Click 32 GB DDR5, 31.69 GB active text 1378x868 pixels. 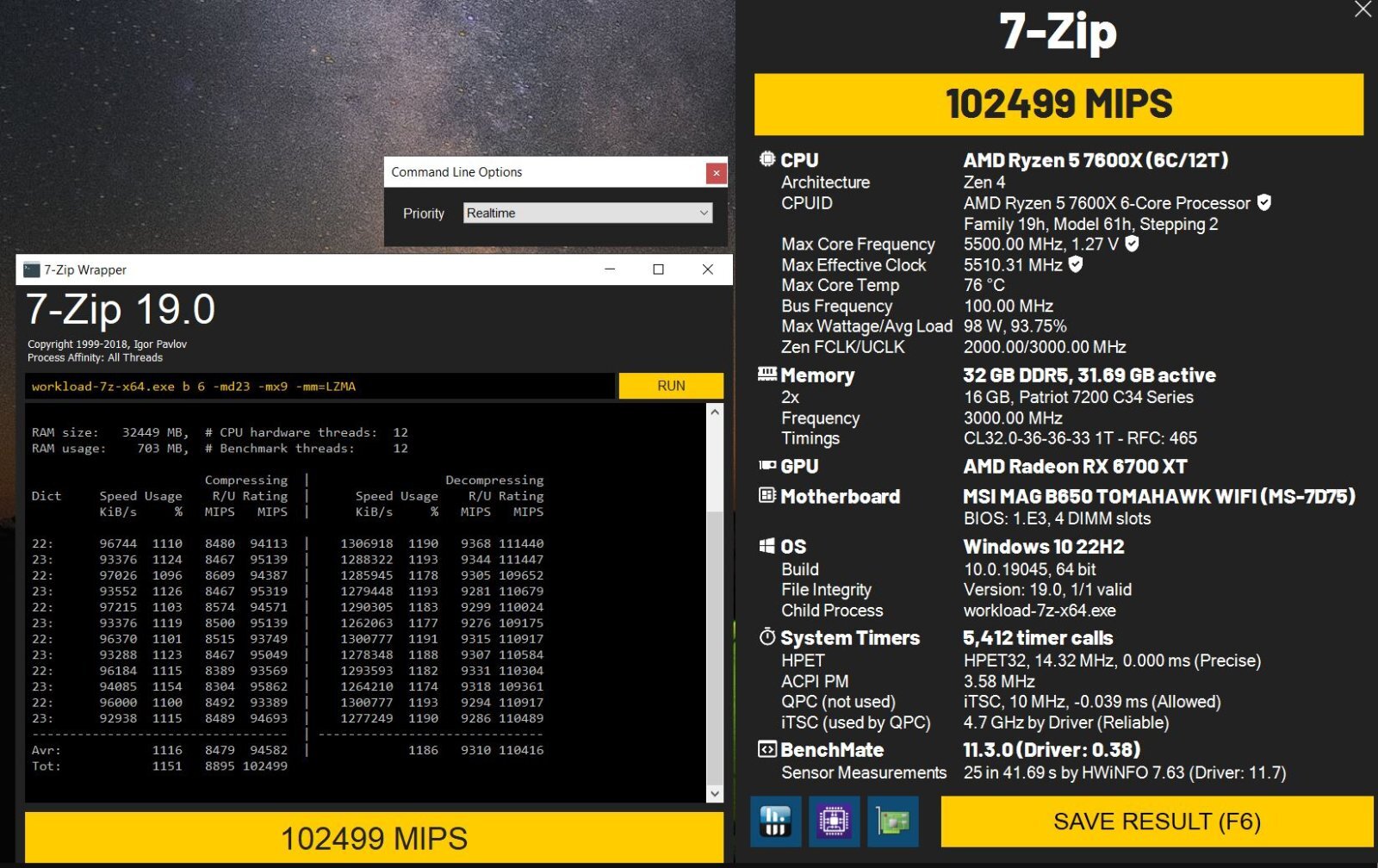[x=1089, y=375]
